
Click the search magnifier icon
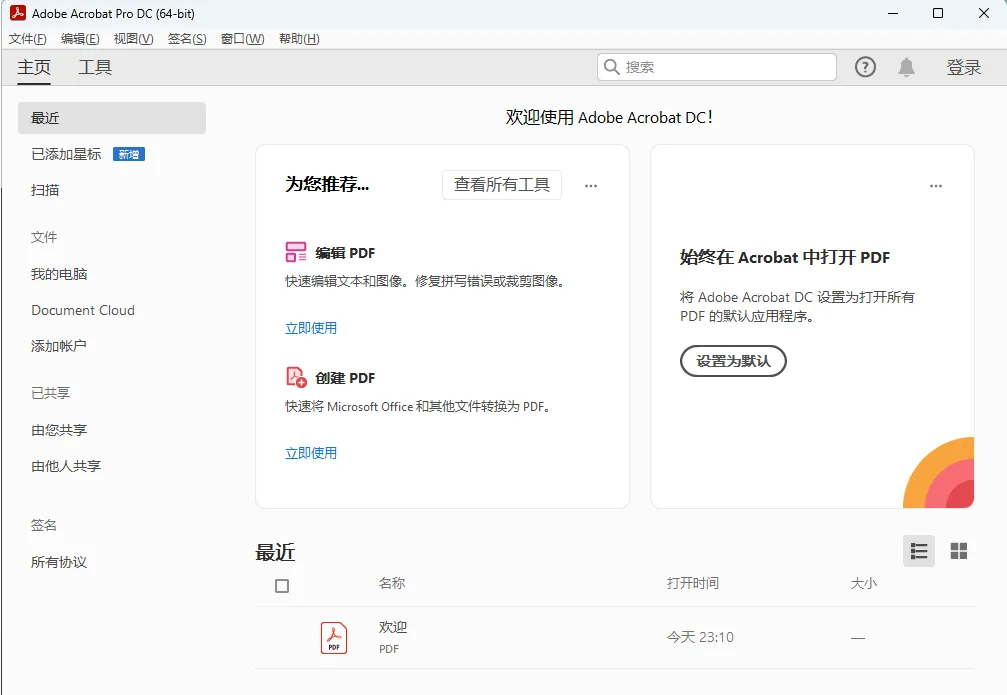(x=612, y=67)
